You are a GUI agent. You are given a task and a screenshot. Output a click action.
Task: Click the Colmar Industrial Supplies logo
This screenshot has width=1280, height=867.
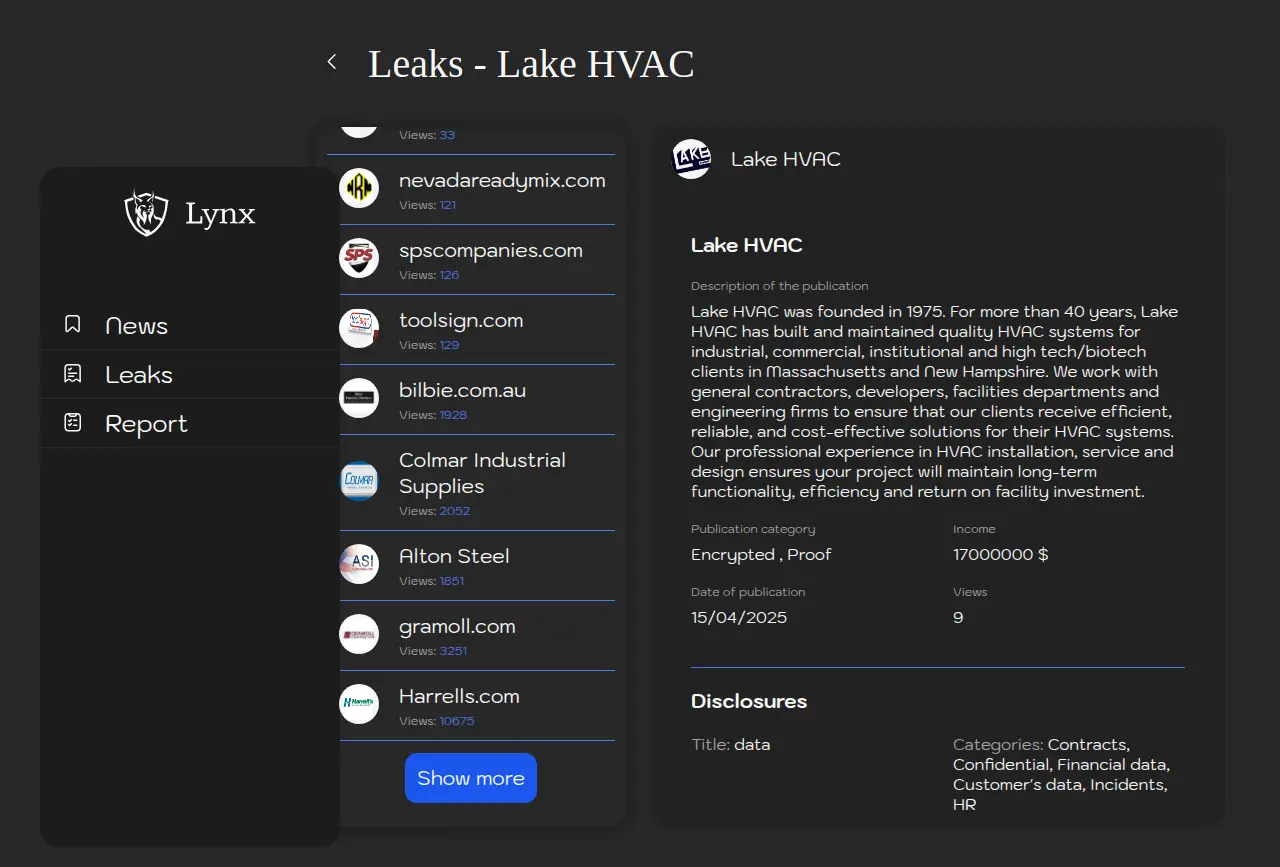(359, 481)
